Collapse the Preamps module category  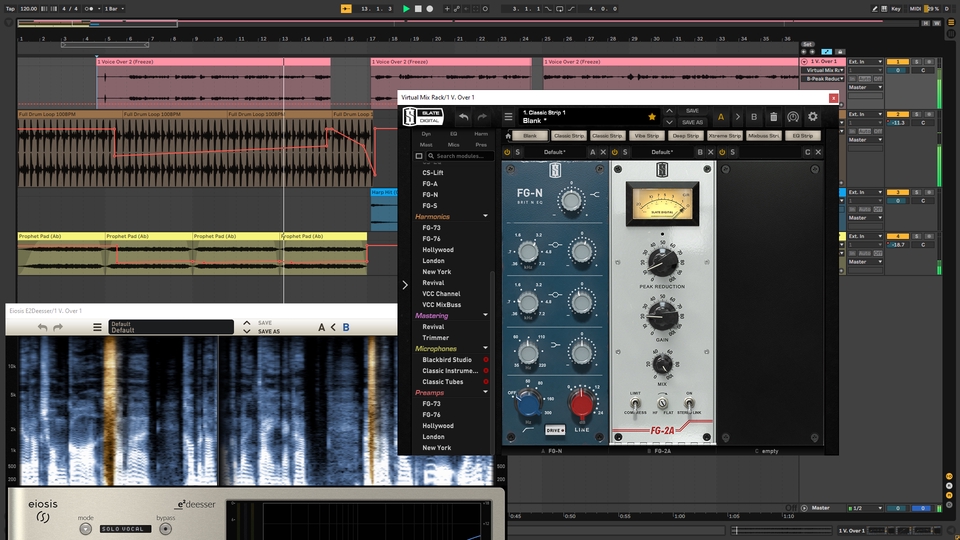[486, 392]
